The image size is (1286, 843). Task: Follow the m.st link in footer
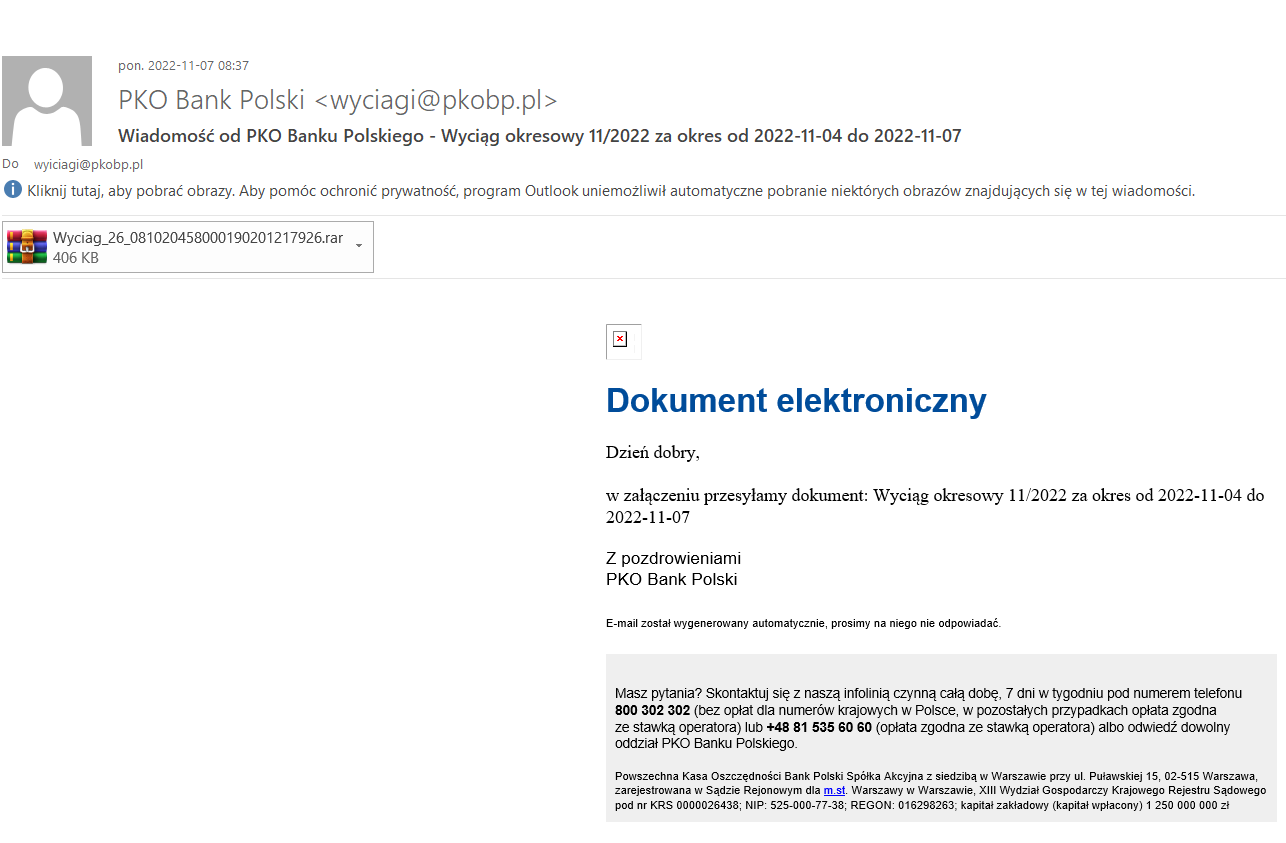click(834, 790)
